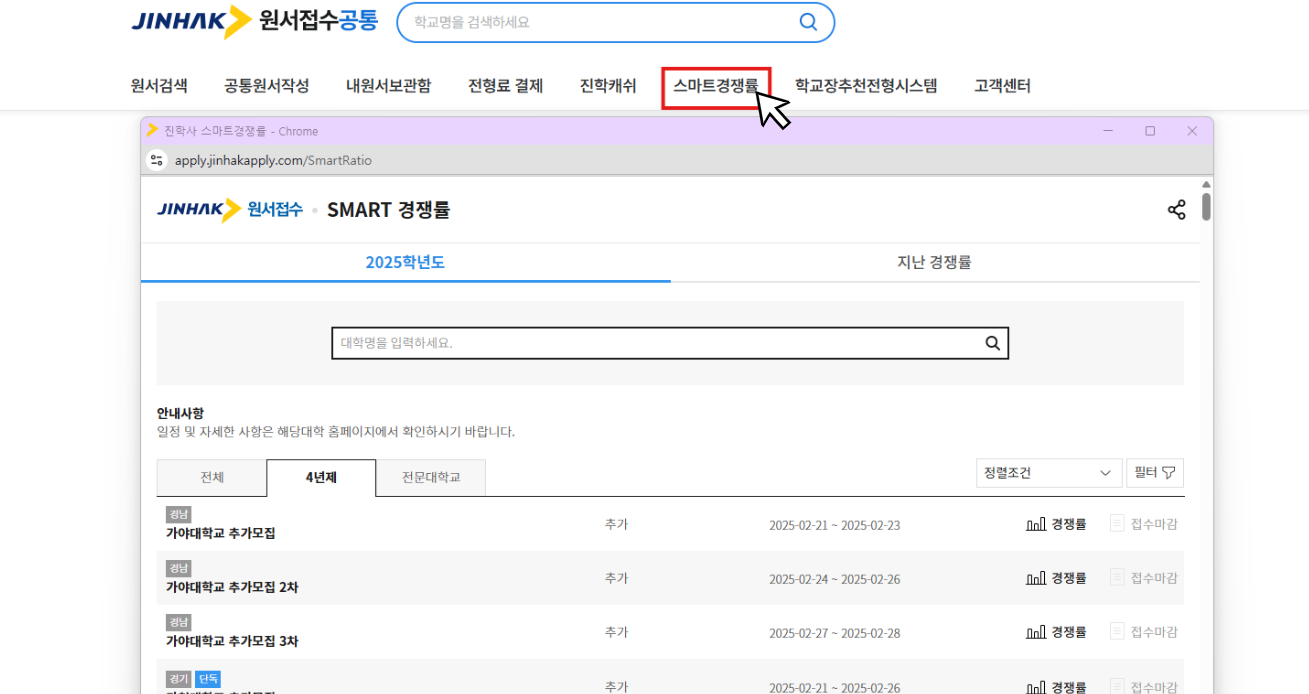Viewport: 1309px width, 694px height.
Task: Click 접수마감 for 가야대학교 추가모집 2차
Action: coord(1144,577)
